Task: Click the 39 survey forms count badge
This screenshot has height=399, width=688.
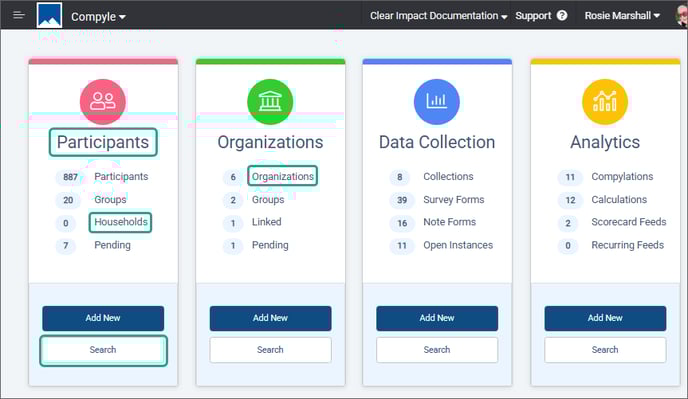Action: tap(402, 200)
